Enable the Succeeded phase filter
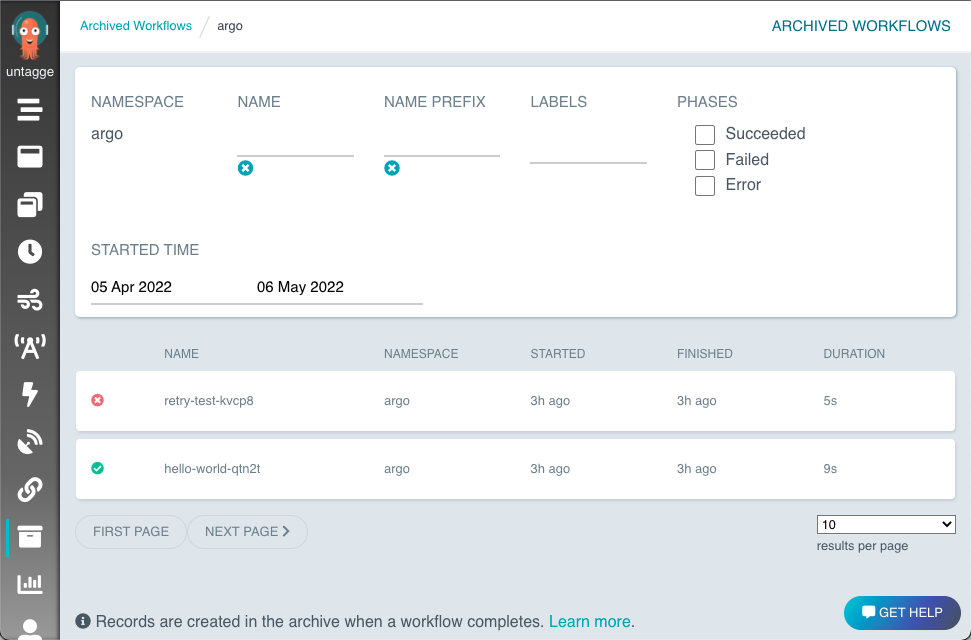The height and width of the screenshot is (640, 971). [x=704, y=134]
